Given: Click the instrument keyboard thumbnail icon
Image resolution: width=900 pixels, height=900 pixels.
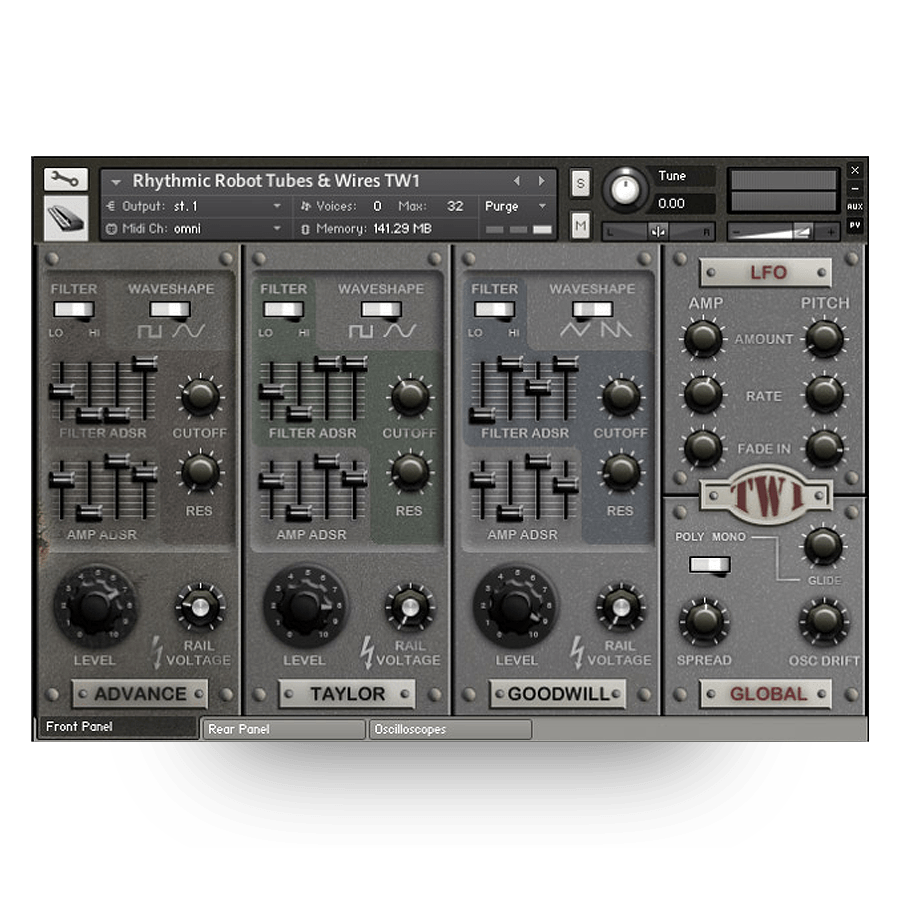Looking at the screenshot, I should [66, 218].
